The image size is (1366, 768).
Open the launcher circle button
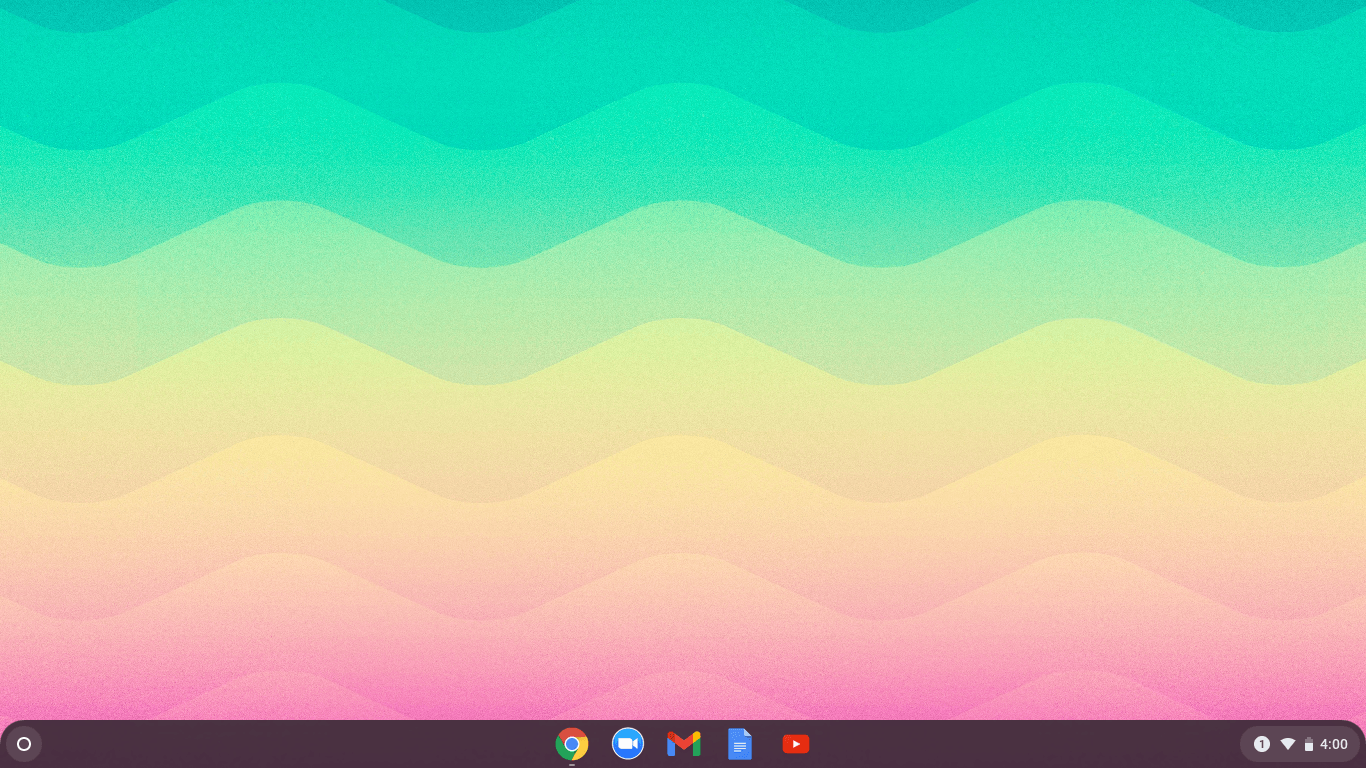click(24, 744)
